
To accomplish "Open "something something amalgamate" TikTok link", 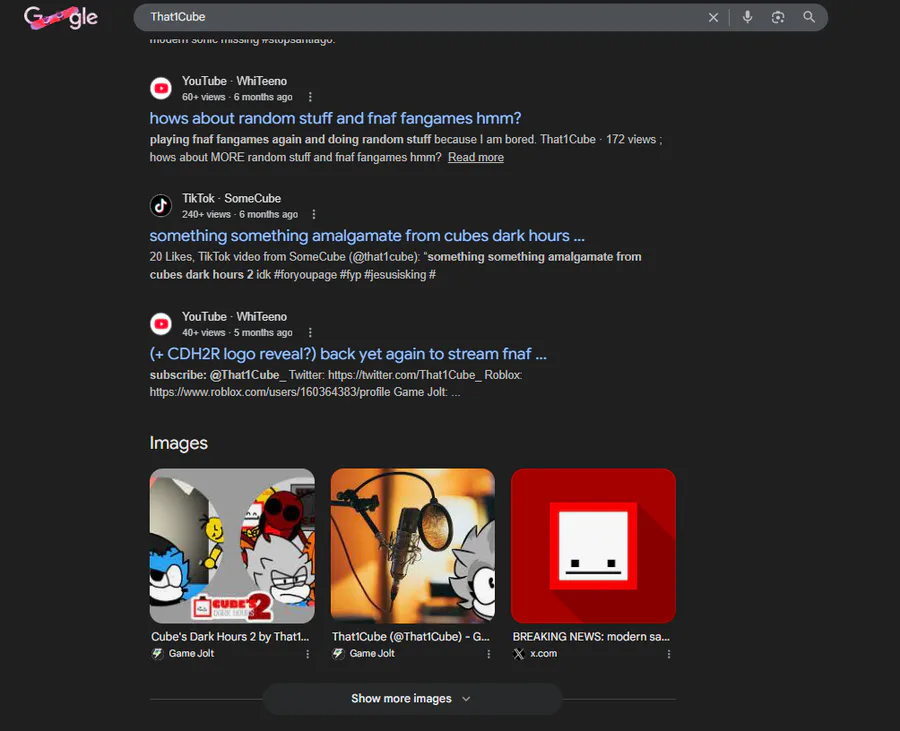I will click(x=367, y=236).
